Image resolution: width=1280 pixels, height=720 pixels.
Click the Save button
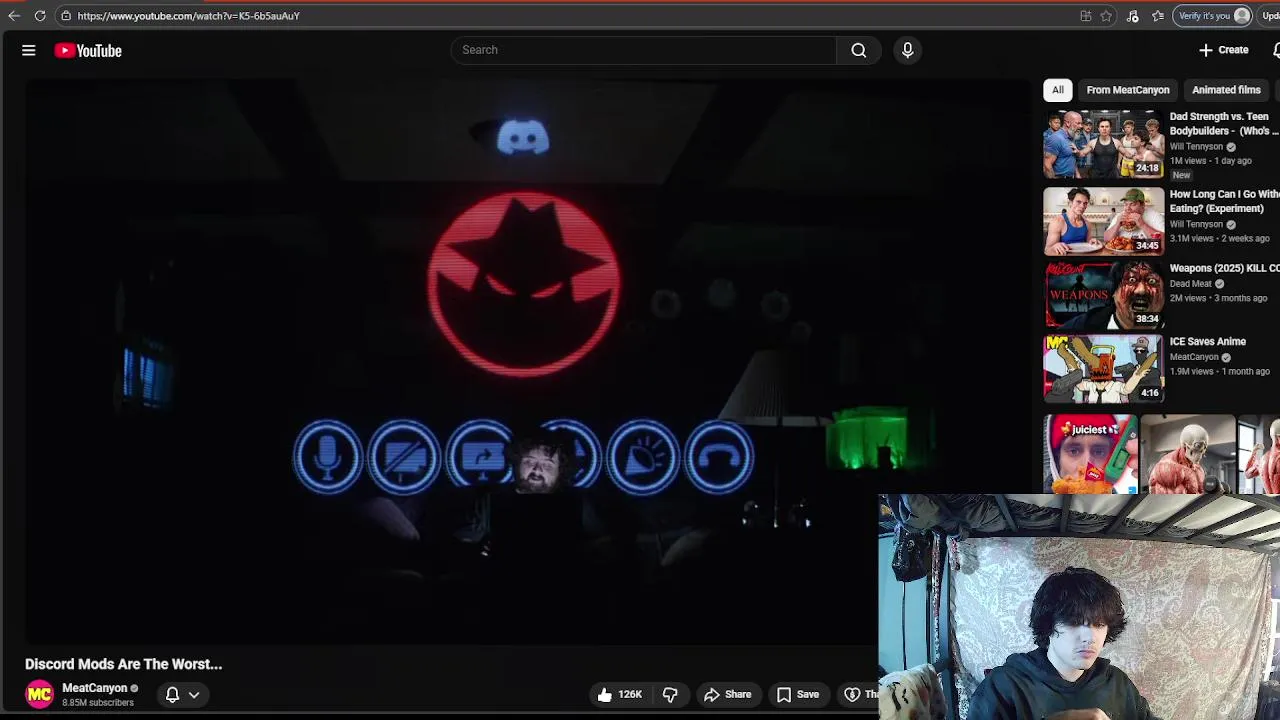coord(797,694)
